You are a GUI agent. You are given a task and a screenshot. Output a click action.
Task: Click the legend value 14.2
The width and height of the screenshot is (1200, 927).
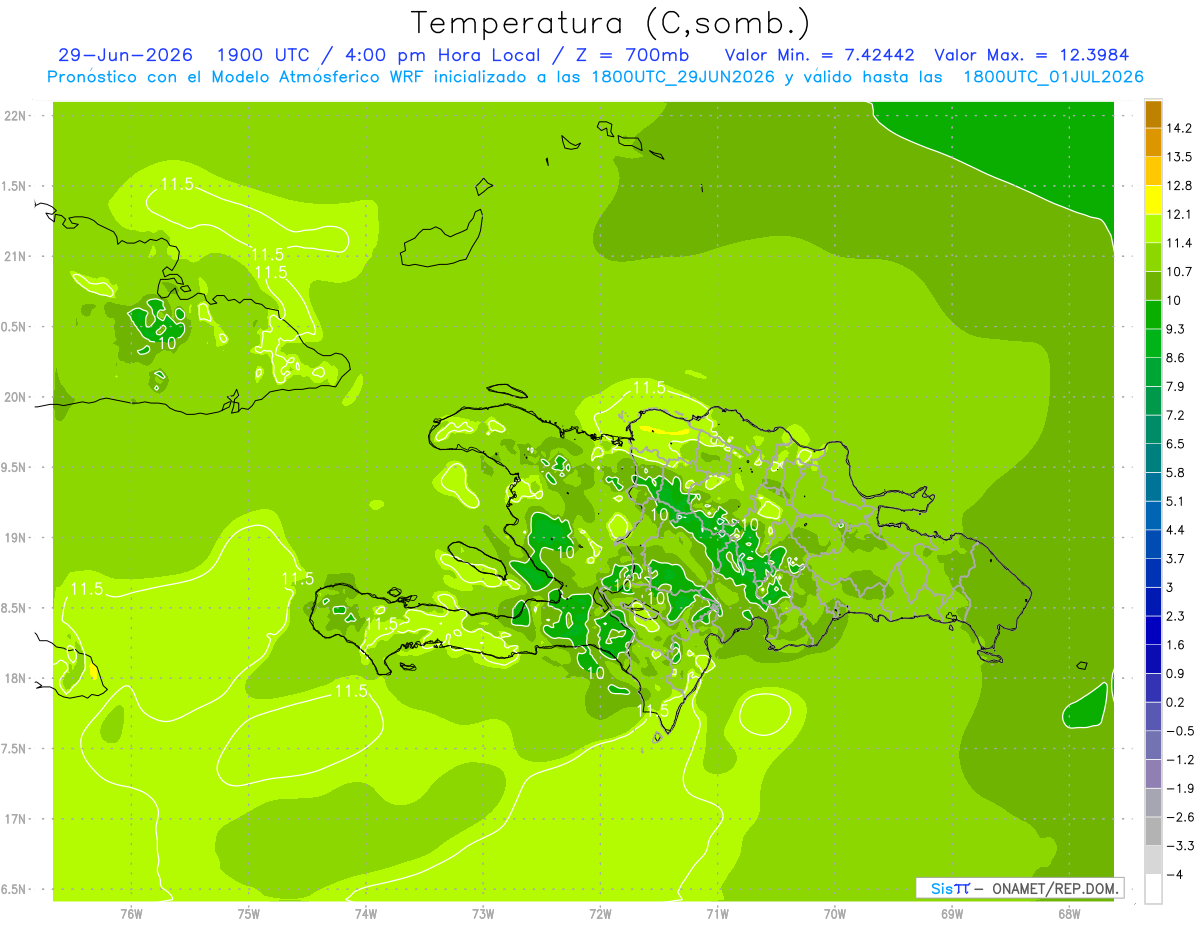pos(1179,128)
